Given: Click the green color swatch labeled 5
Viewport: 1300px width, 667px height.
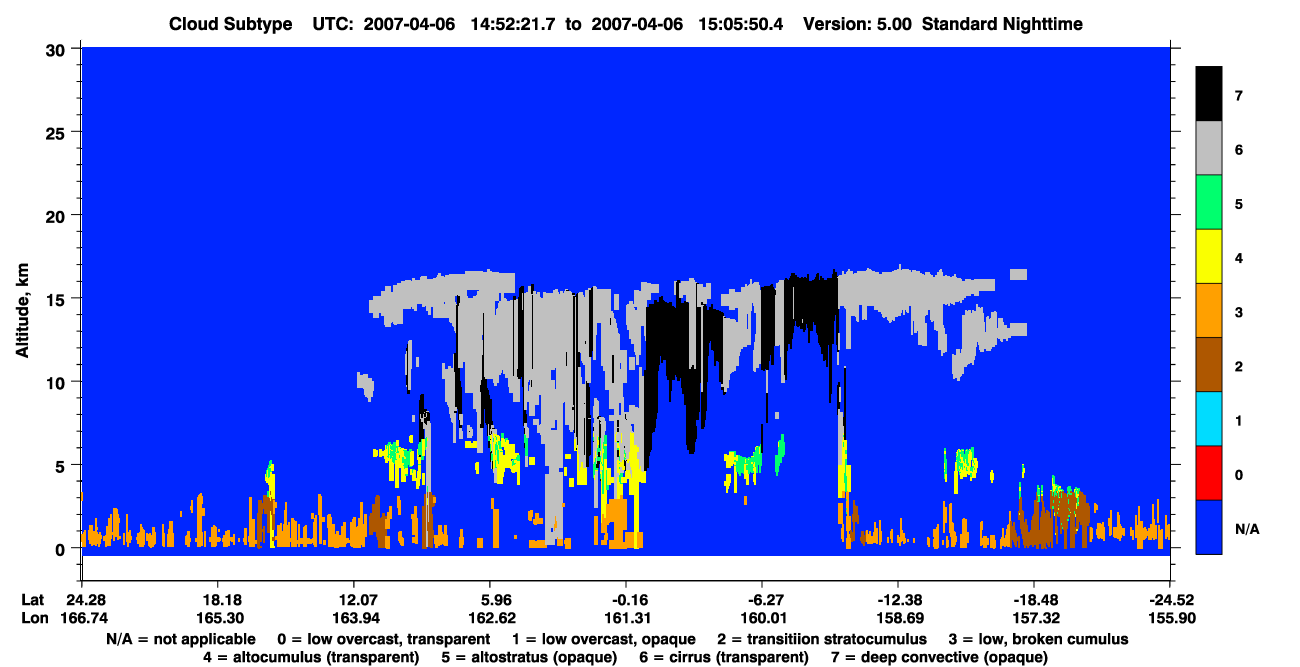Looking at the screenshot, I should click(x=1209, y=202).
